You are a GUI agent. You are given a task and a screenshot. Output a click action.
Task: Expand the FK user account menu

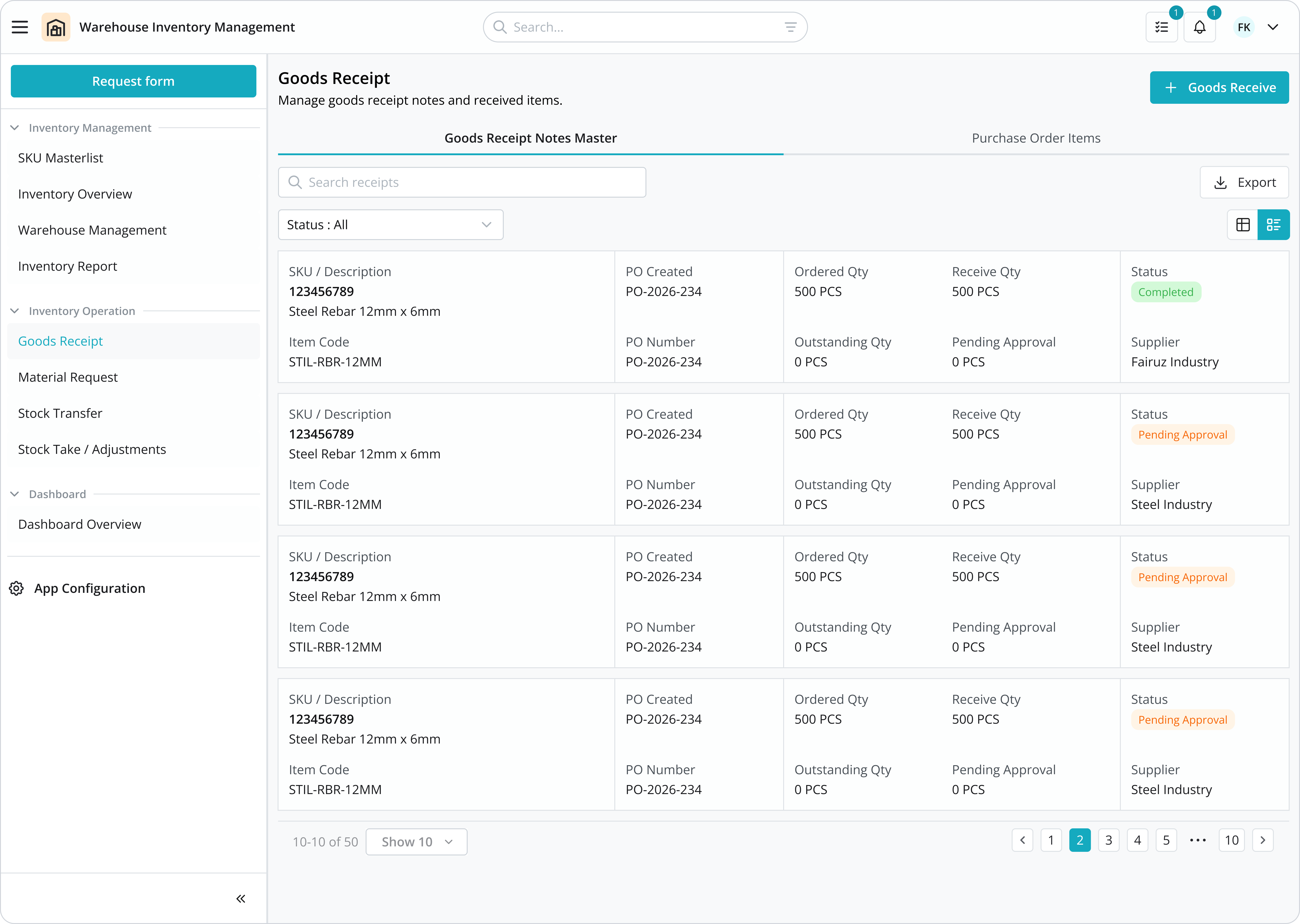click(x=1273, y=27)
